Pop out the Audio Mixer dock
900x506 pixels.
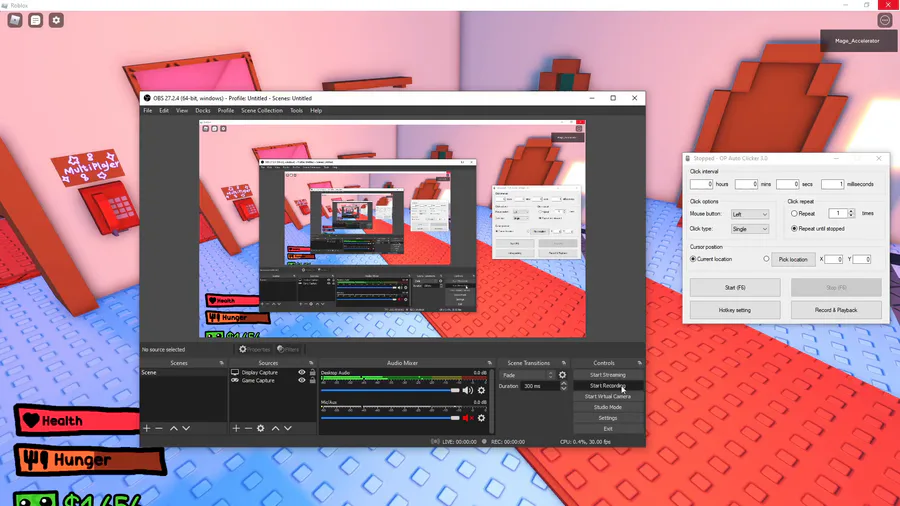click(490, 363)
